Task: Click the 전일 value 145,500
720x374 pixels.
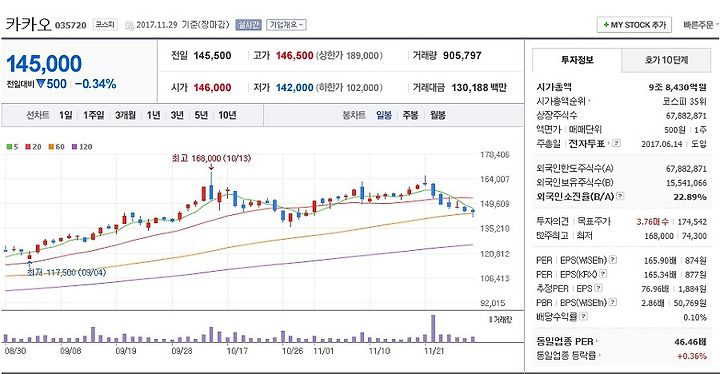Action: click(212, 56)
